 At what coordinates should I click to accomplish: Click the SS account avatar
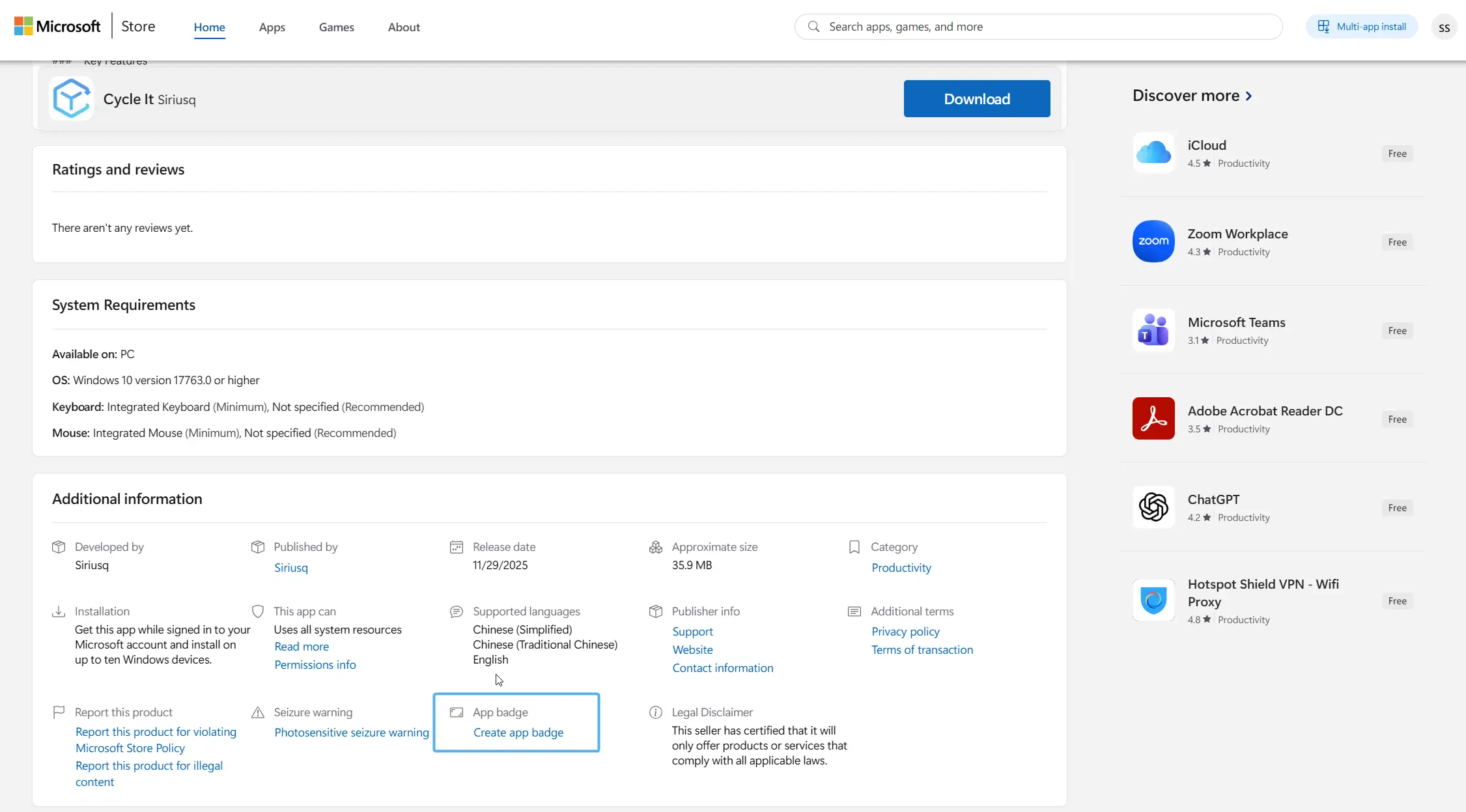[x=1444, y=27]
